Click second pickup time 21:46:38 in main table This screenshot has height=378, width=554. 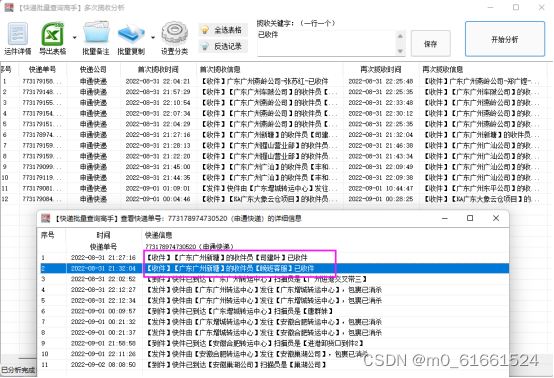tap(381, 146)
